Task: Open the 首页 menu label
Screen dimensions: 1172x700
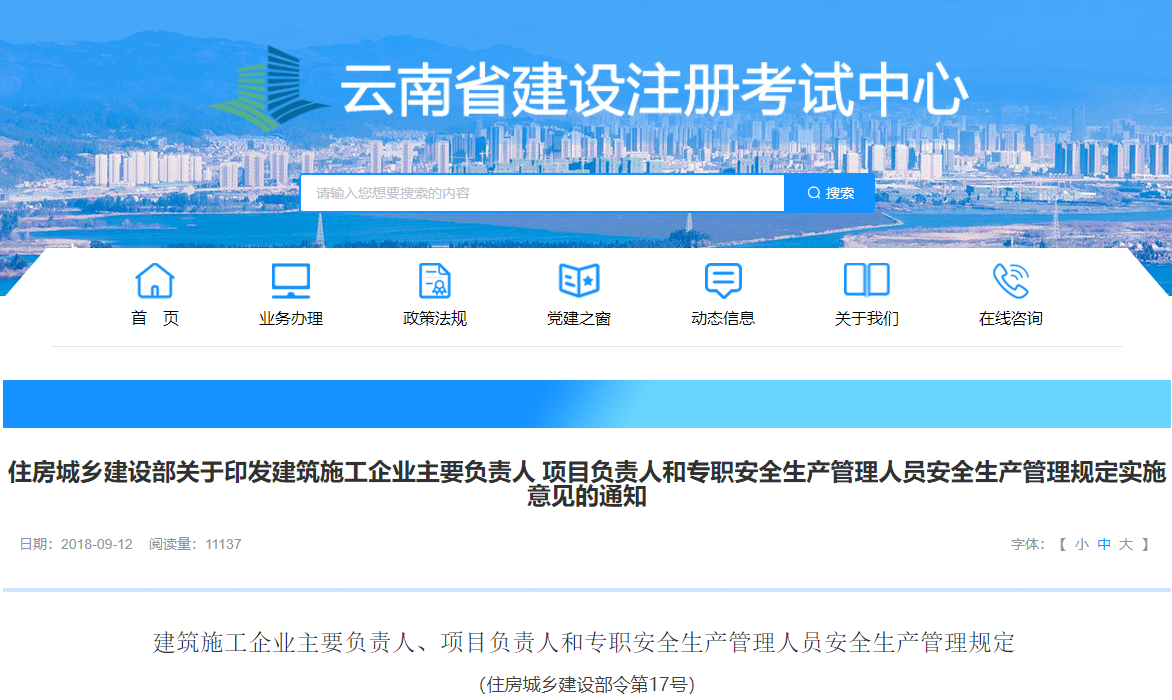Action: tap(155, 318)
